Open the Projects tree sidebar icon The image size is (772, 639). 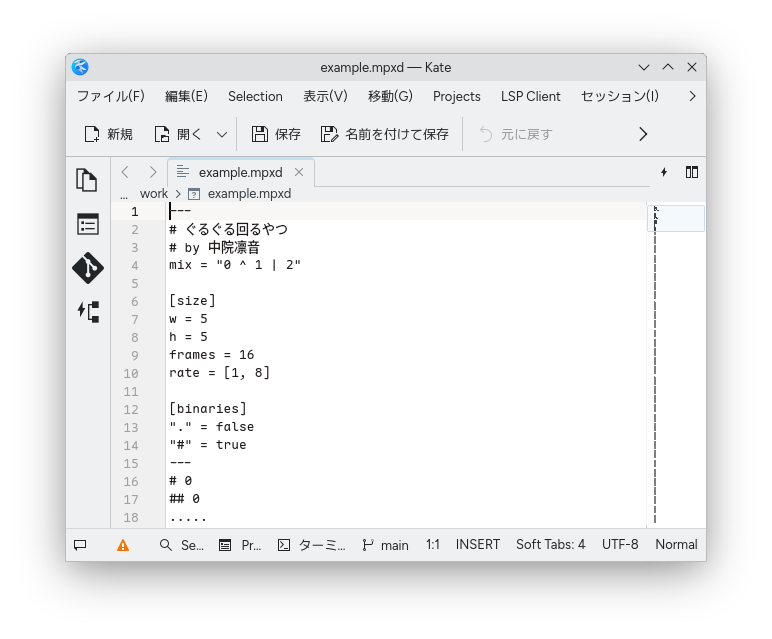pyautogui.click(x=87, y=311)
